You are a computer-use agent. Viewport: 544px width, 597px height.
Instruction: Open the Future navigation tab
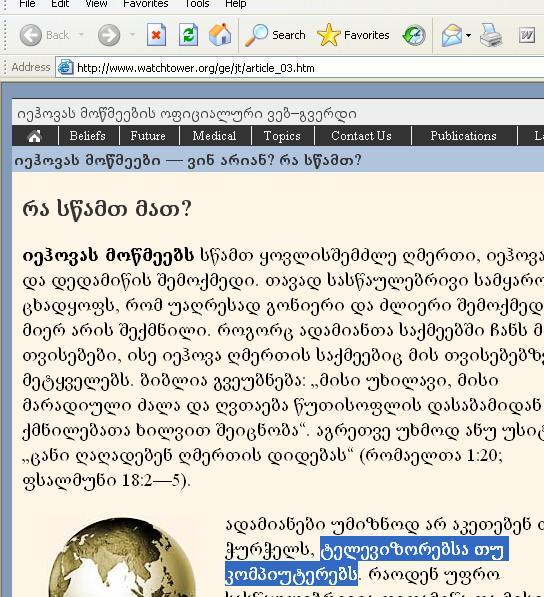(x=148, y=136)
